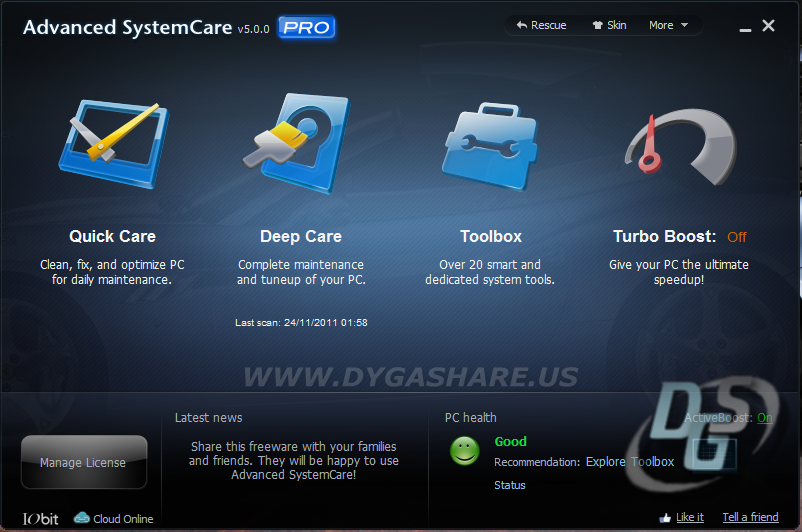
Task: Open Rescue center
Action: [x=541, y=25]
